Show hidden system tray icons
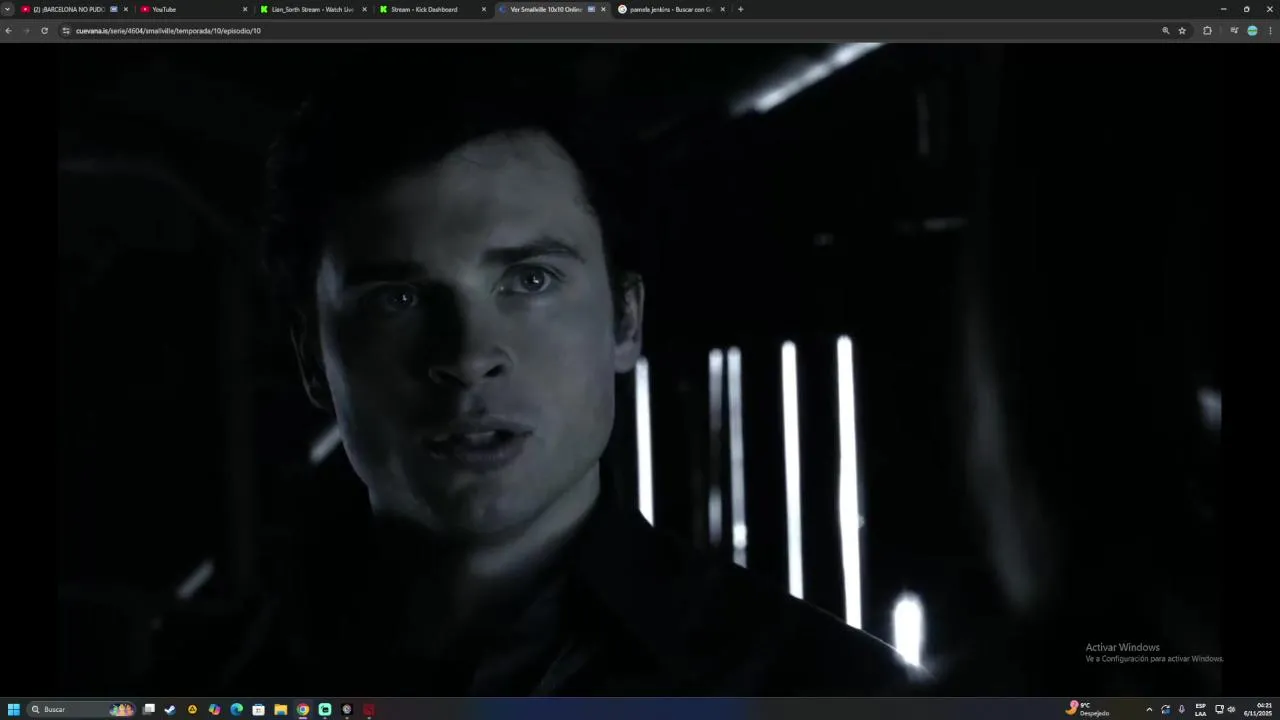Screen dimensions: 1280x720 [1149, 709]
